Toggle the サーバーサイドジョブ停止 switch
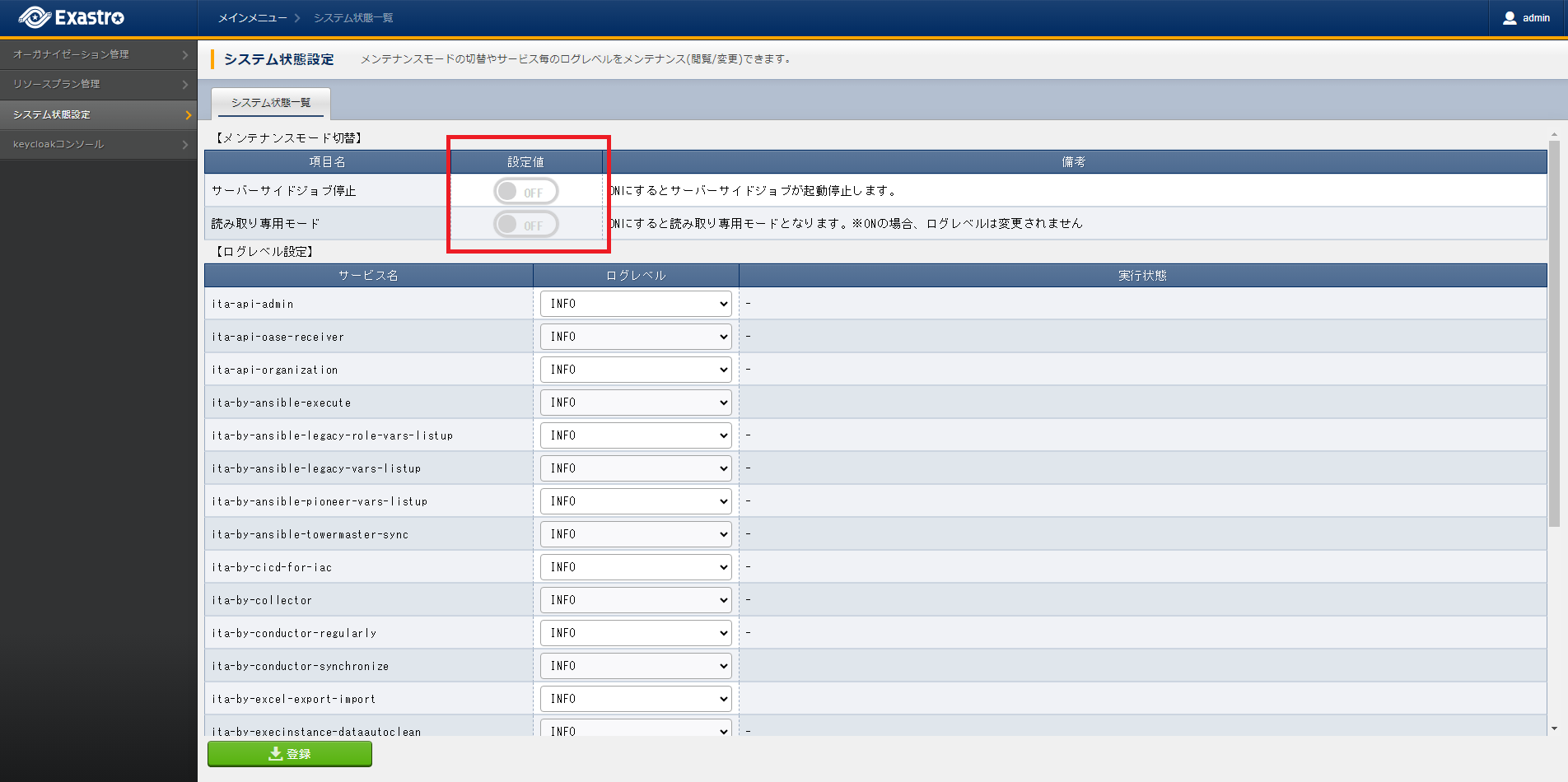The image size is (1568, 782). point(525,192)
